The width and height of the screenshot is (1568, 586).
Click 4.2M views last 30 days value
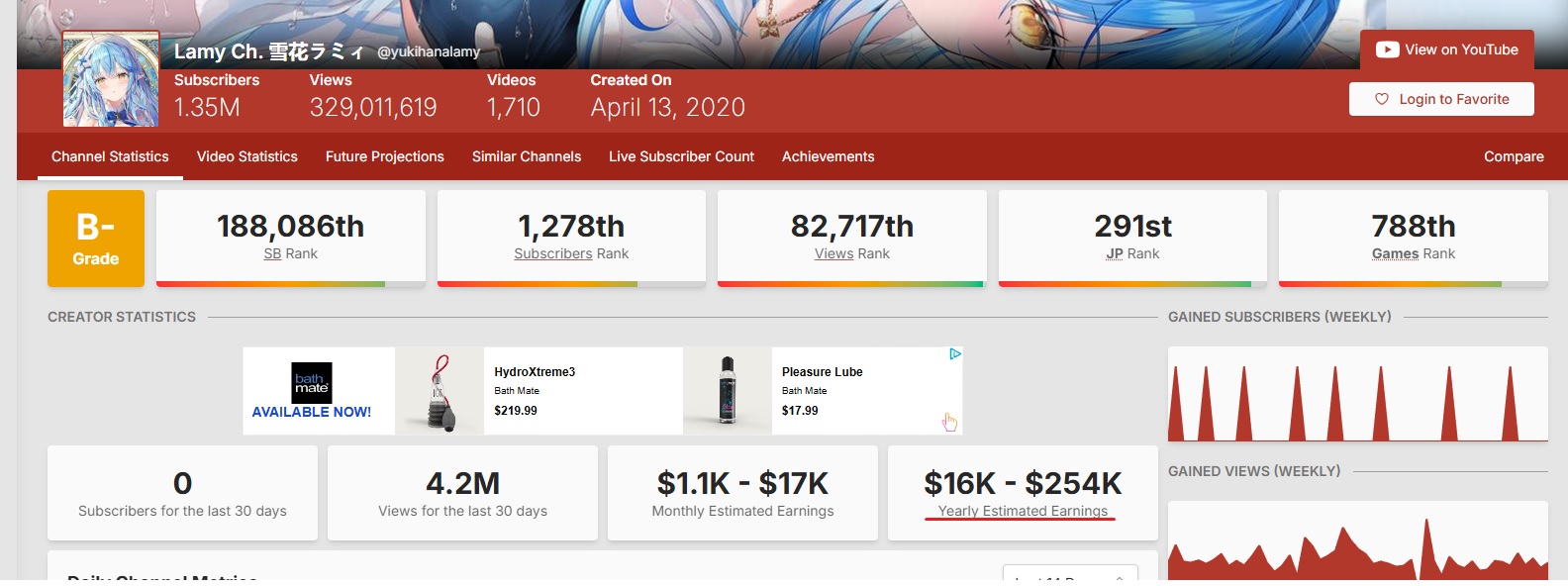(462, 483)
